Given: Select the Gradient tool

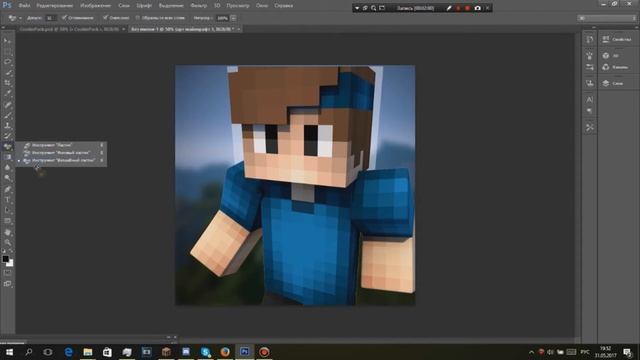Looking at the screenshot, I should [x=7, y=157].
